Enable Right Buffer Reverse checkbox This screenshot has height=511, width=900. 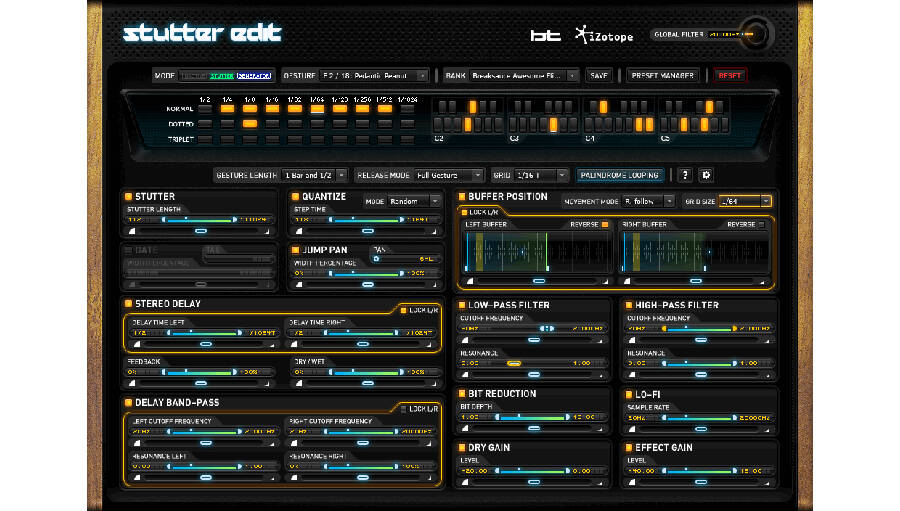point(762,224)
